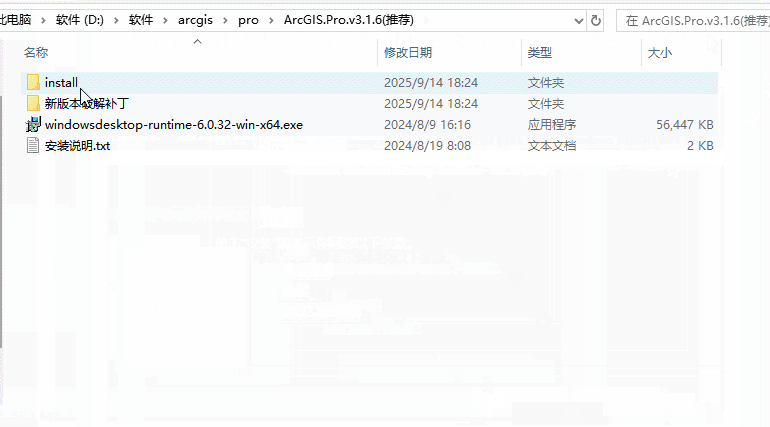Open address bar history dropdown
770x427 pixels.
pos(578,21)
